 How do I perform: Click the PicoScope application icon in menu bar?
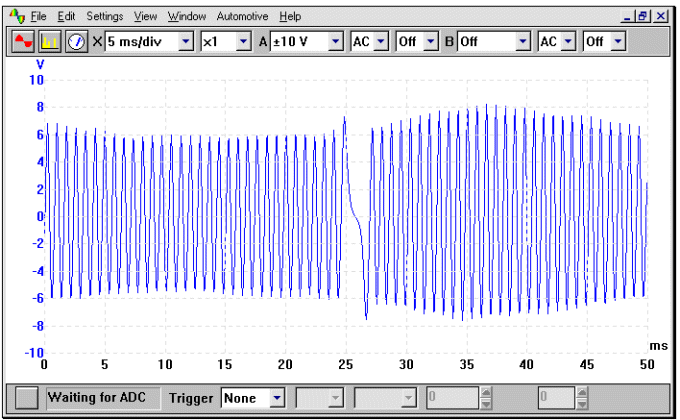[x=16, y=16]
